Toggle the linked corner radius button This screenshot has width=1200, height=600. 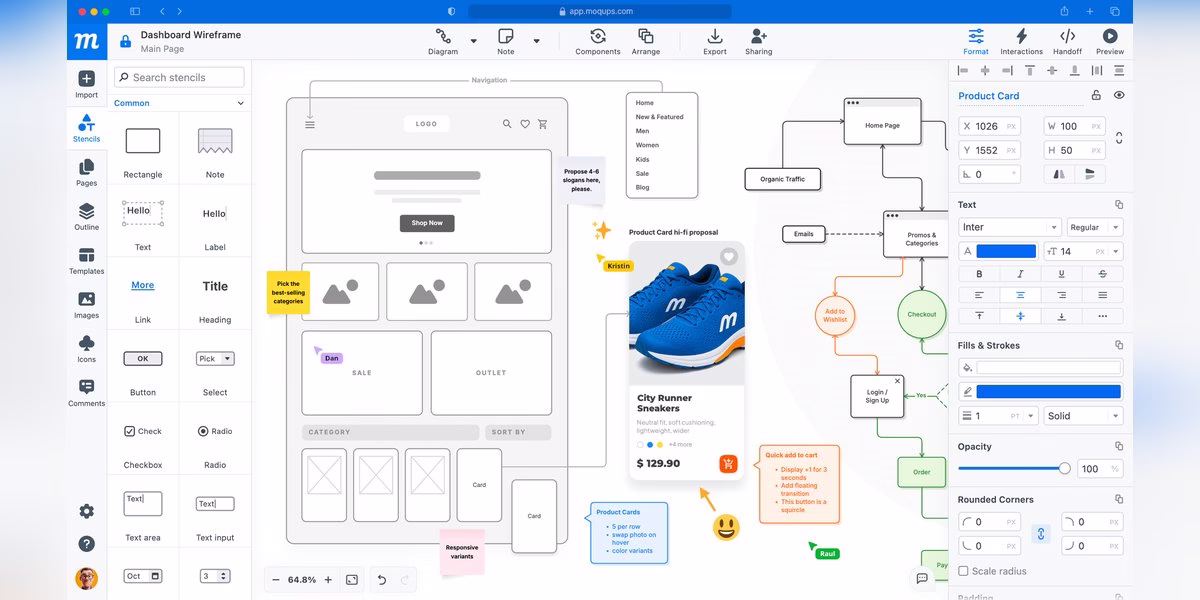[1041, 534]
